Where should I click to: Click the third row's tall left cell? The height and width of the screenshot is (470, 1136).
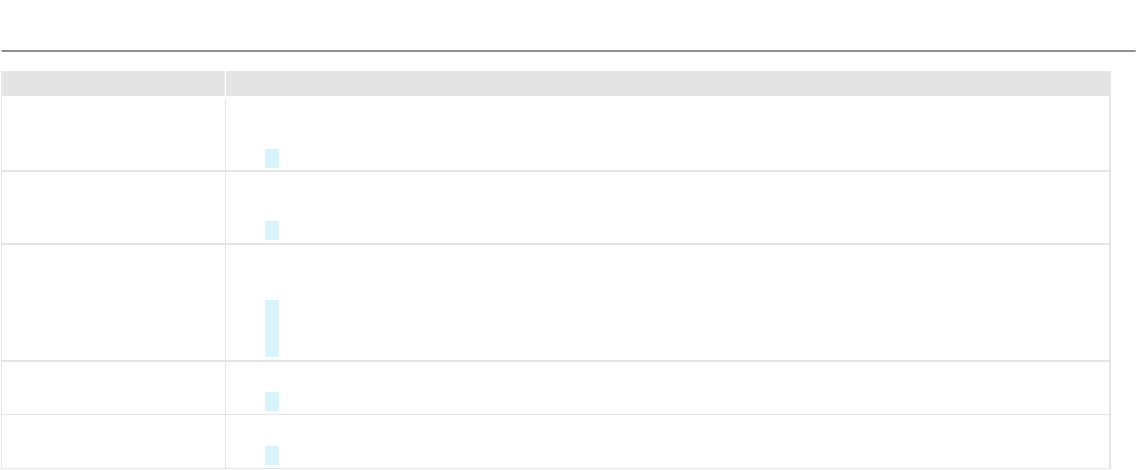113,302
